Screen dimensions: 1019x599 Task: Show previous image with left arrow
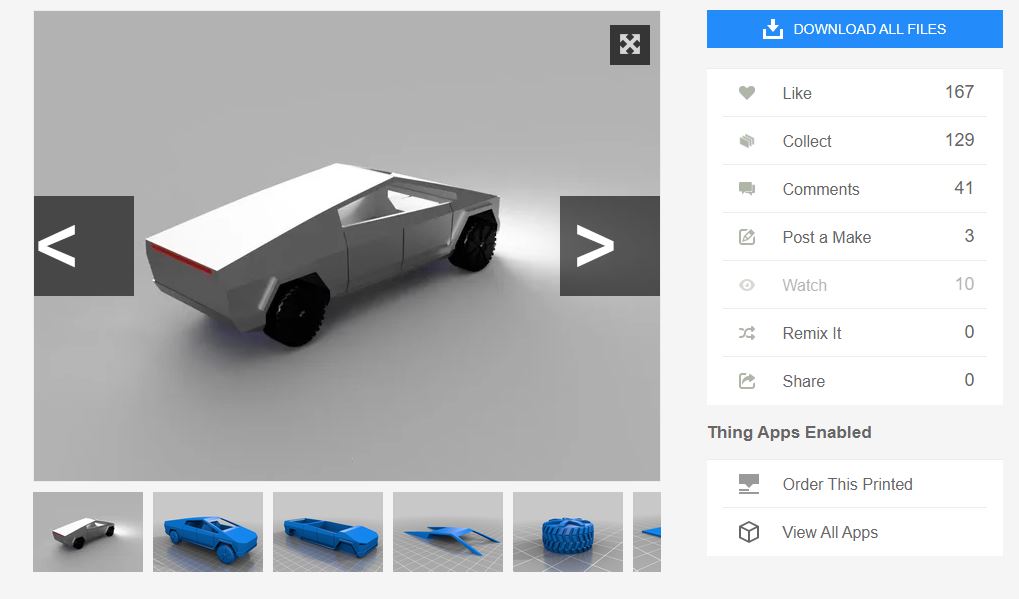[x=84, y=246]
